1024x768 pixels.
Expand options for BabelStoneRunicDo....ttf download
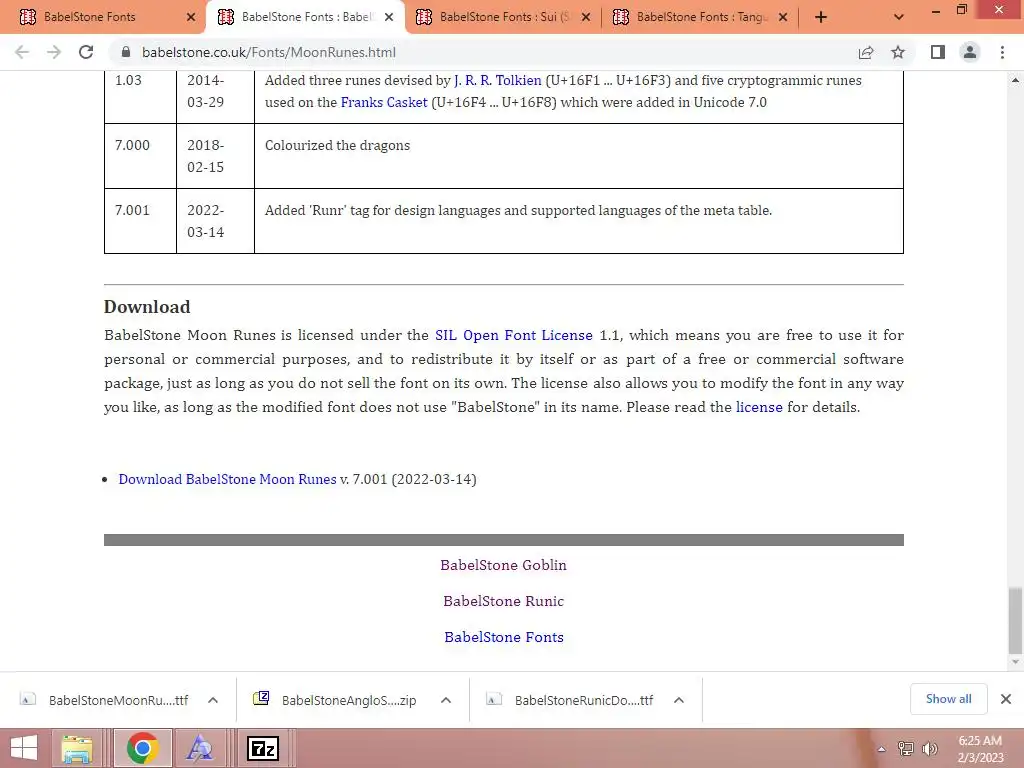pyautogui.click(x=679, y=700)
